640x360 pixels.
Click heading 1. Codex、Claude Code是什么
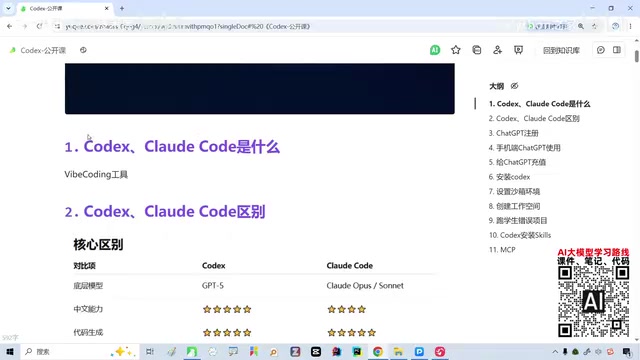tap(172, 147)
